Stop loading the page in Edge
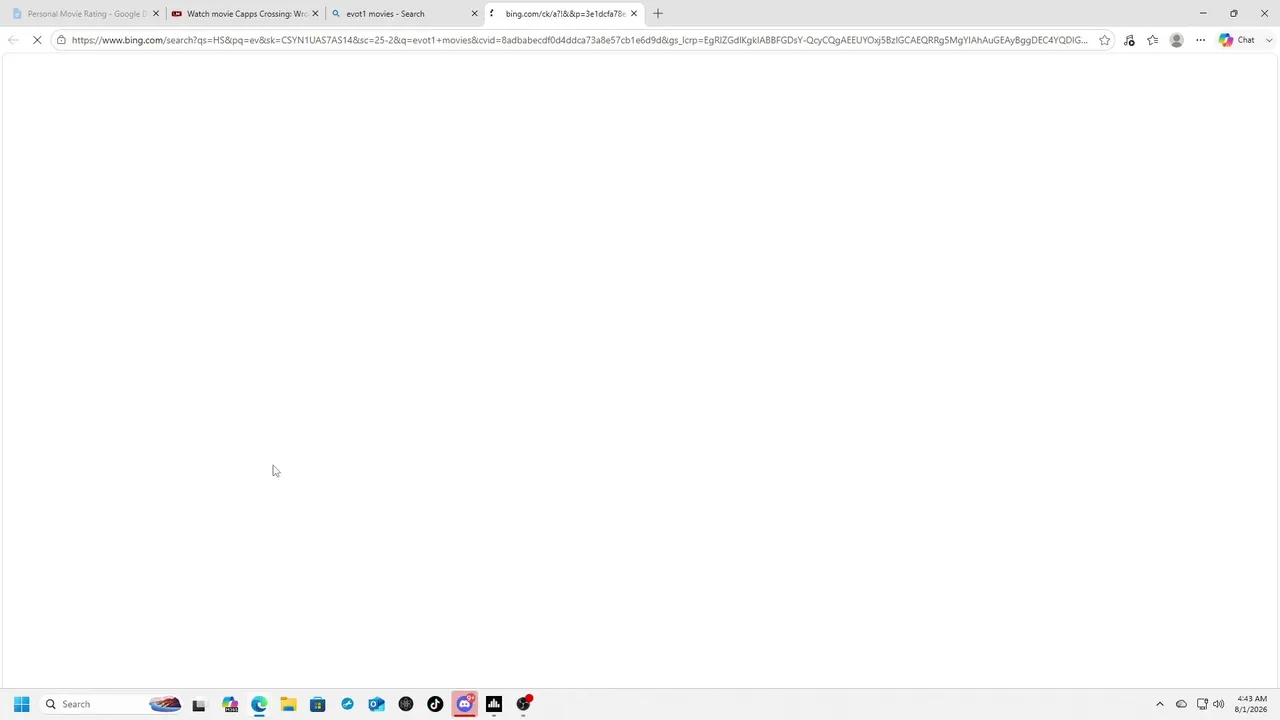Image resolution: width=1280 pixels, height=720 pixels. tap(37, 40)
